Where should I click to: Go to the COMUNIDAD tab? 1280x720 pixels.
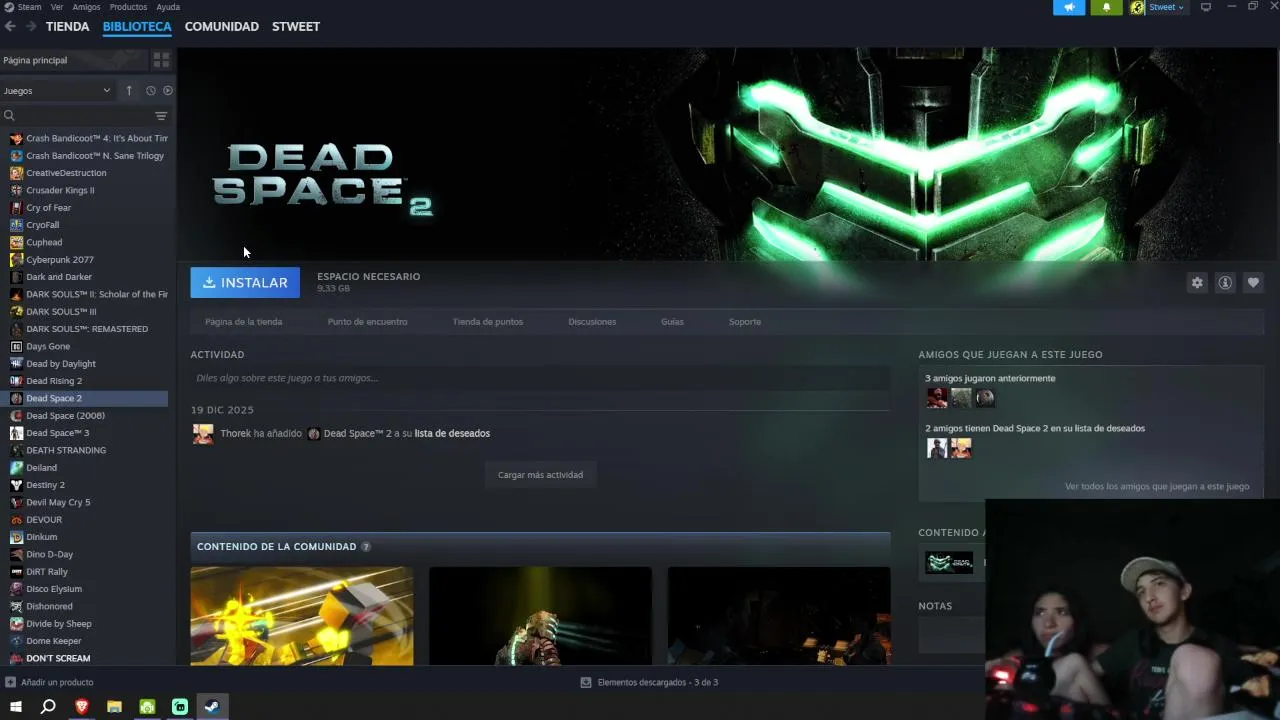pyautogui.click(x=222, y=27)
